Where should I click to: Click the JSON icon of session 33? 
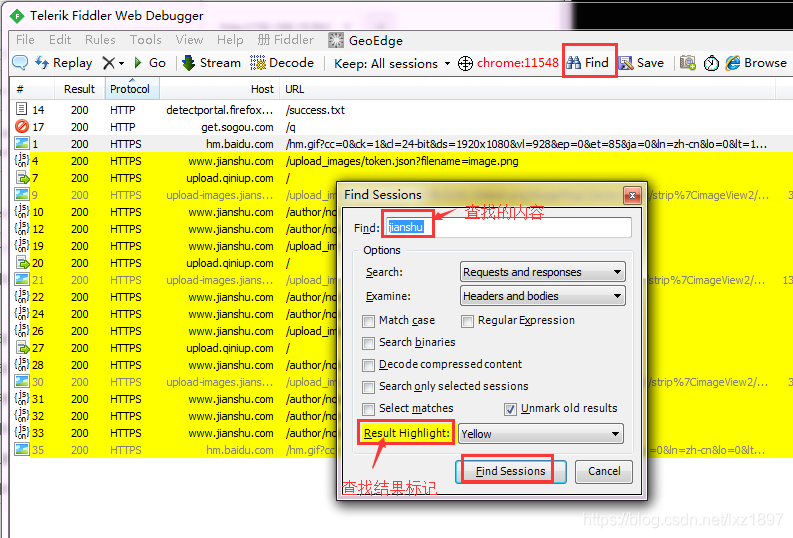pos(22,432)
